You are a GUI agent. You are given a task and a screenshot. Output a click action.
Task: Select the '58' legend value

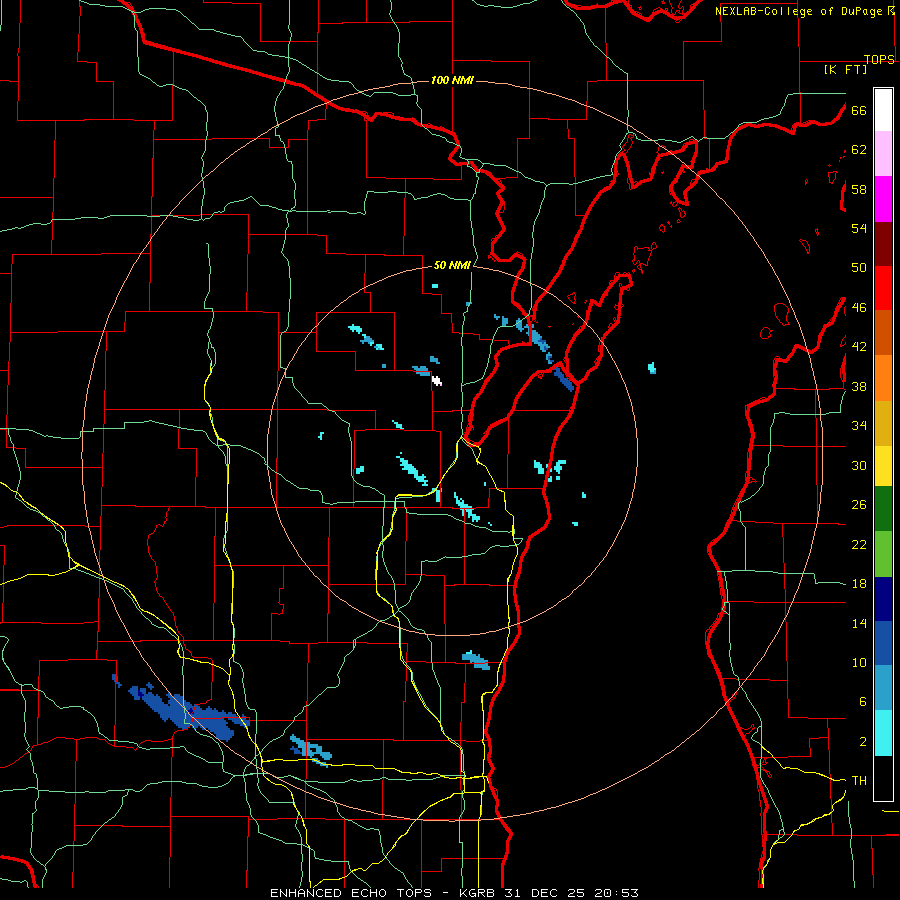coord(859,189)
